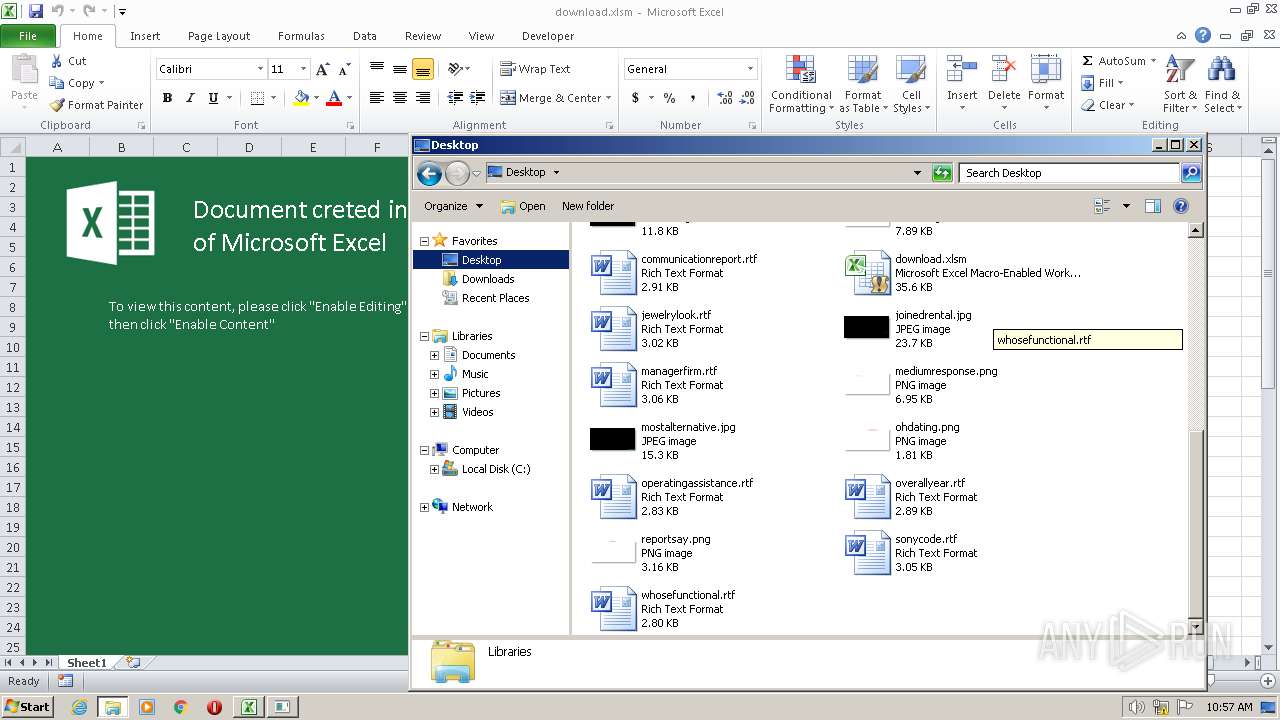Select Middle Align icon in Alignment group
Viewport: 1280px width, 720px height.
coord(399,69)
